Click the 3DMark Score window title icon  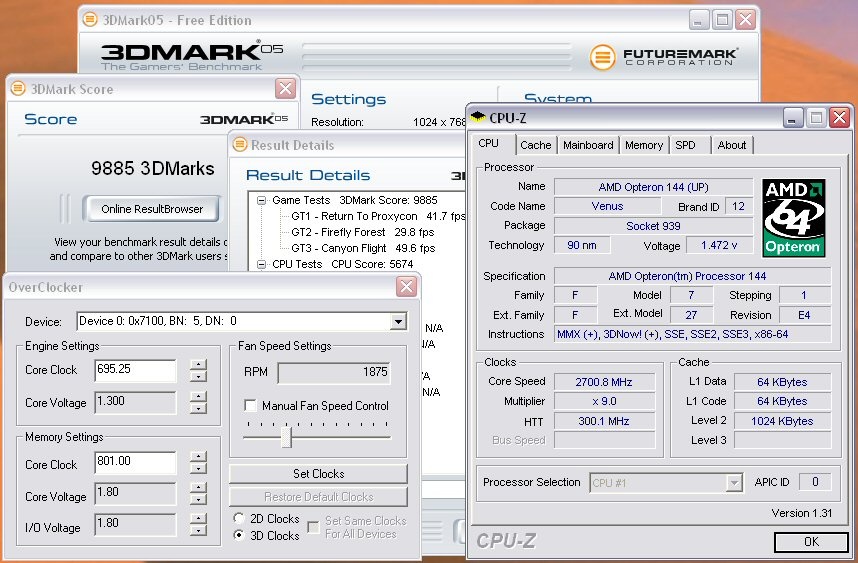[x=18, y=88]
